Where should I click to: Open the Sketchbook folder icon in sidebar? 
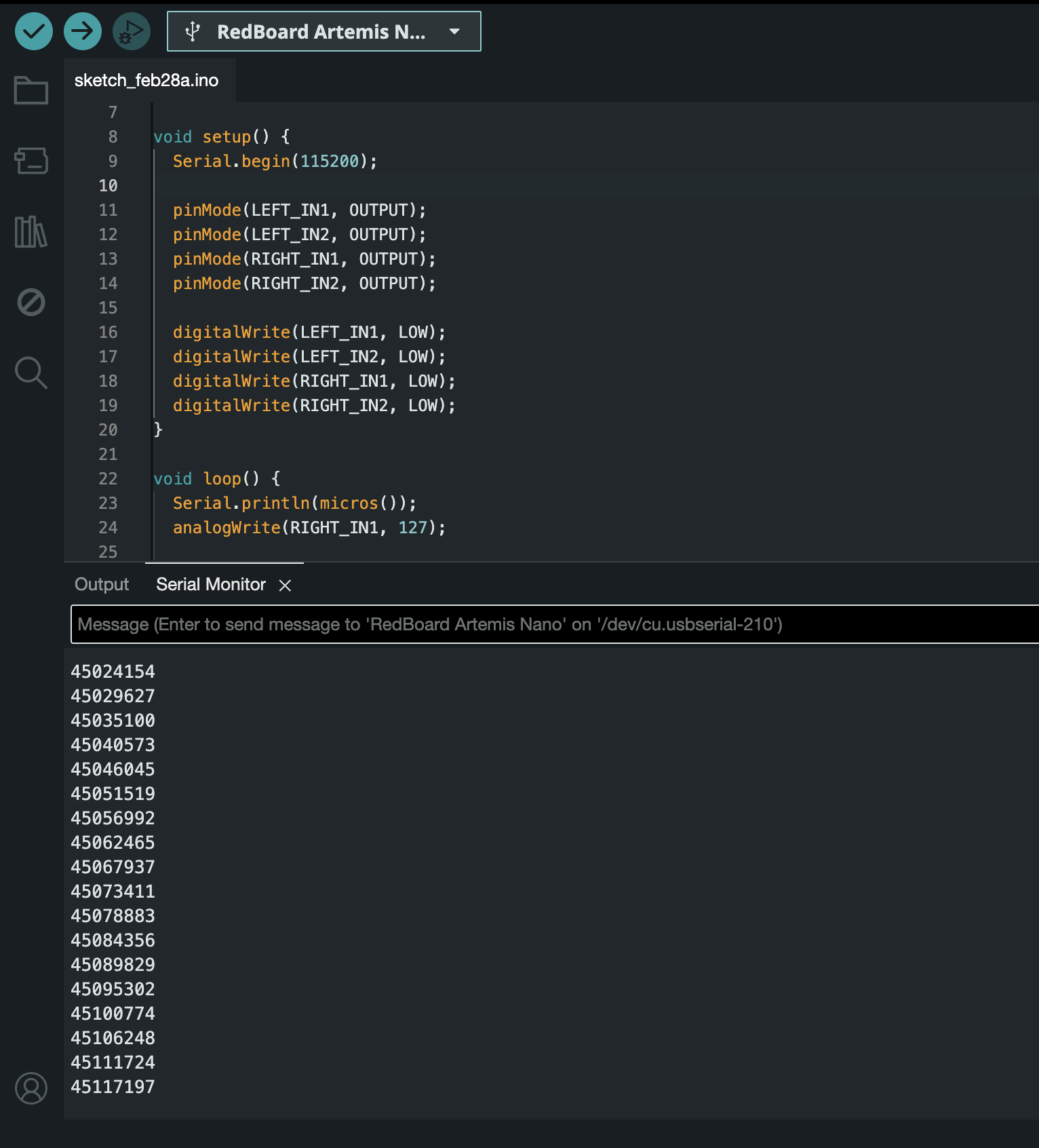point(31,90)
